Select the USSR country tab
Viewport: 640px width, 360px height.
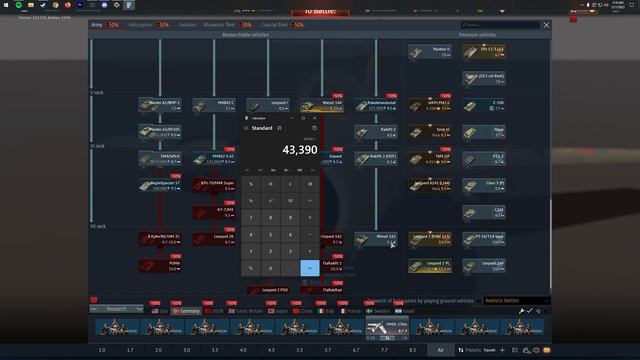(x=214, y=311)
